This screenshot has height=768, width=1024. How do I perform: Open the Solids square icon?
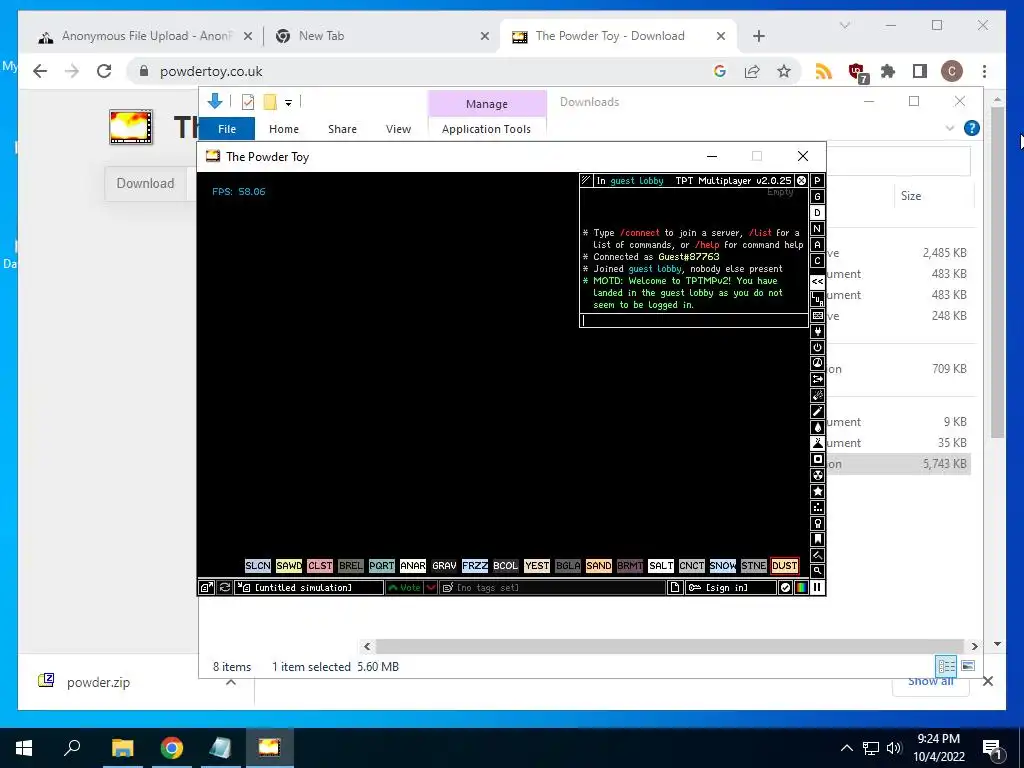(x=817, y=459)
